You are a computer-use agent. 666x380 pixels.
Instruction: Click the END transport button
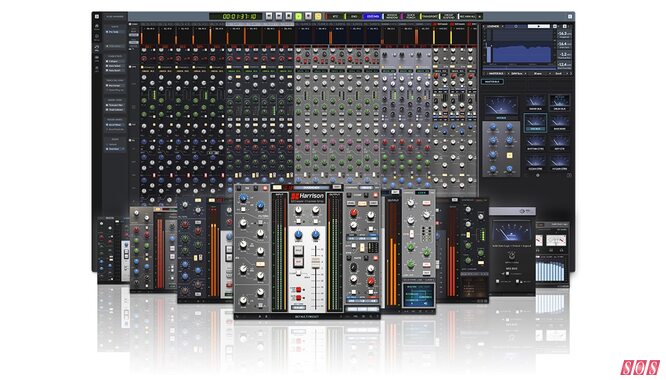[x=354, y=16]
